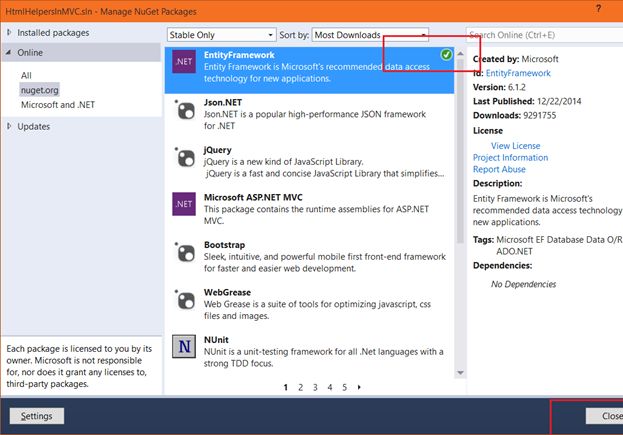
Task: Click the Created by Microsoft text
Action: (515, 59)
